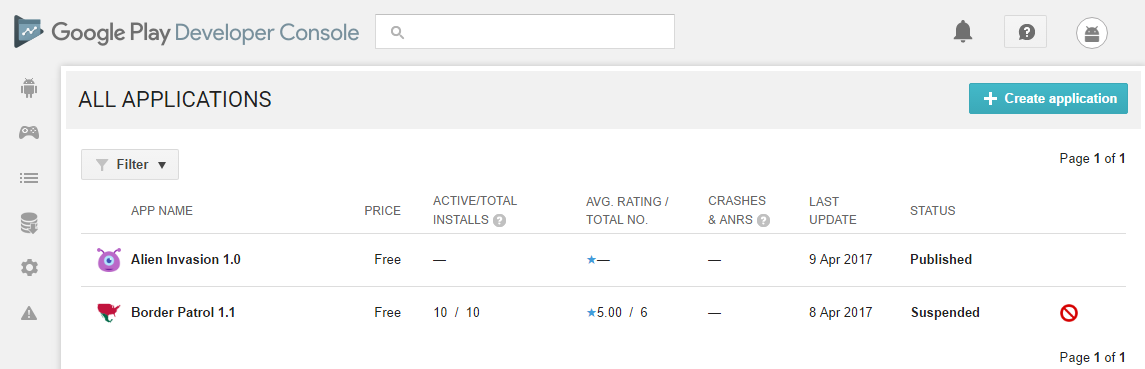Image resolution: width=1145 pixels, height=369 pixels.
Task: Click the 9 Apr 2017 update date
Action: (840, 259)
